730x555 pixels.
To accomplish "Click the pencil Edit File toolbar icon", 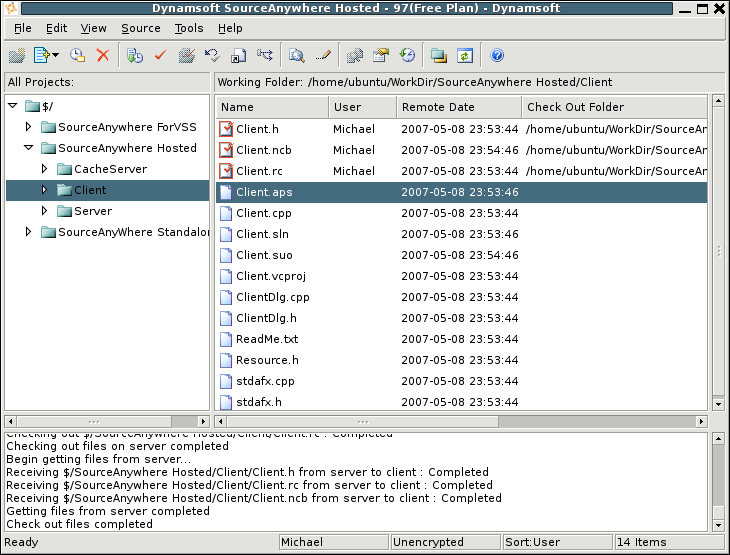I will pyautogui.click(x=323, y=56).
